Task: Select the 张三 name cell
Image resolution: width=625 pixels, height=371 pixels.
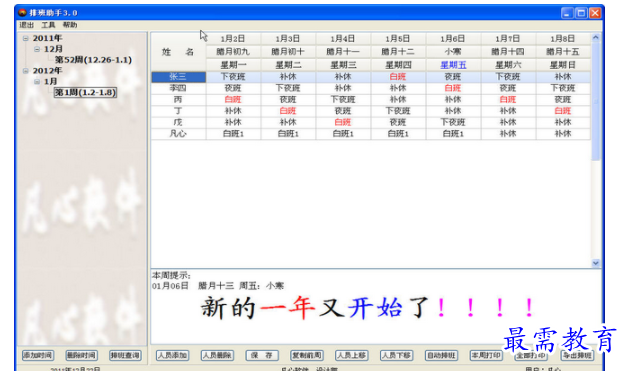Action: [x=178, y=77]
